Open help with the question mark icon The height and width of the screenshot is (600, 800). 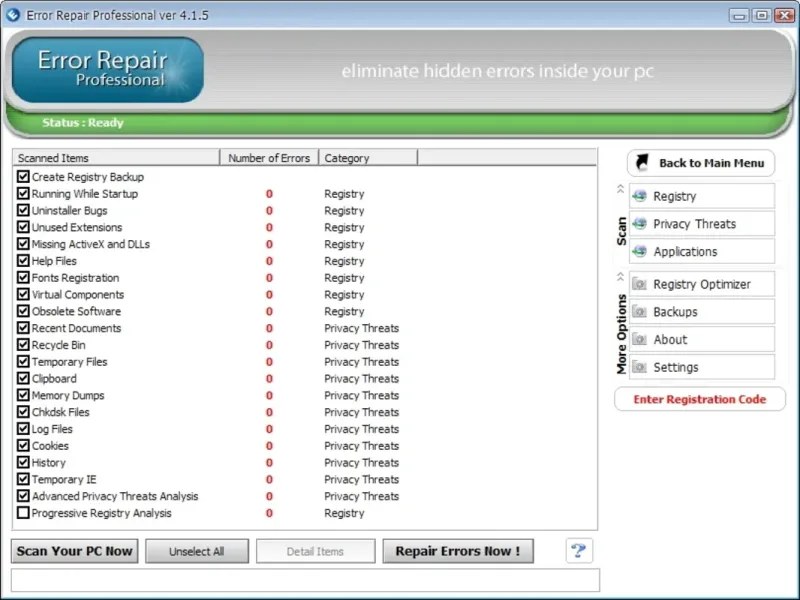tap(579, 551)
